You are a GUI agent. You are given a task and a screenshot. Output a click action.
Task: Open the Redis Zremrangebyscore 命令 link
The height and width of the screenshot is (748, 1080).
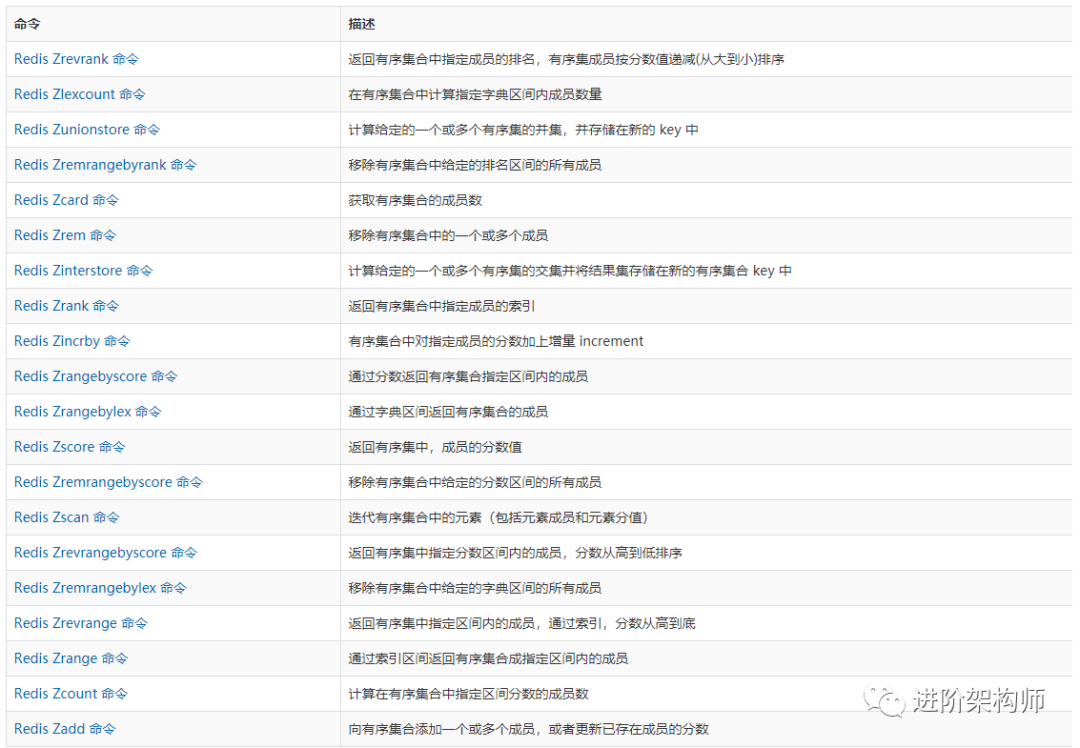(x=108, y=482)
